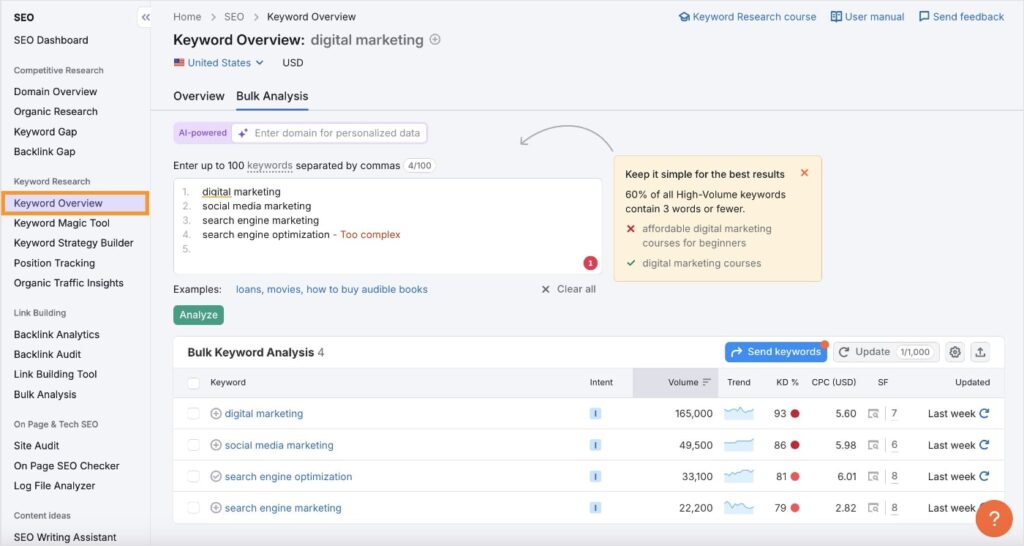This screenshot has height=546, width=1024.
Task: Open Position Tracking in sidebar
Action: 54,263
